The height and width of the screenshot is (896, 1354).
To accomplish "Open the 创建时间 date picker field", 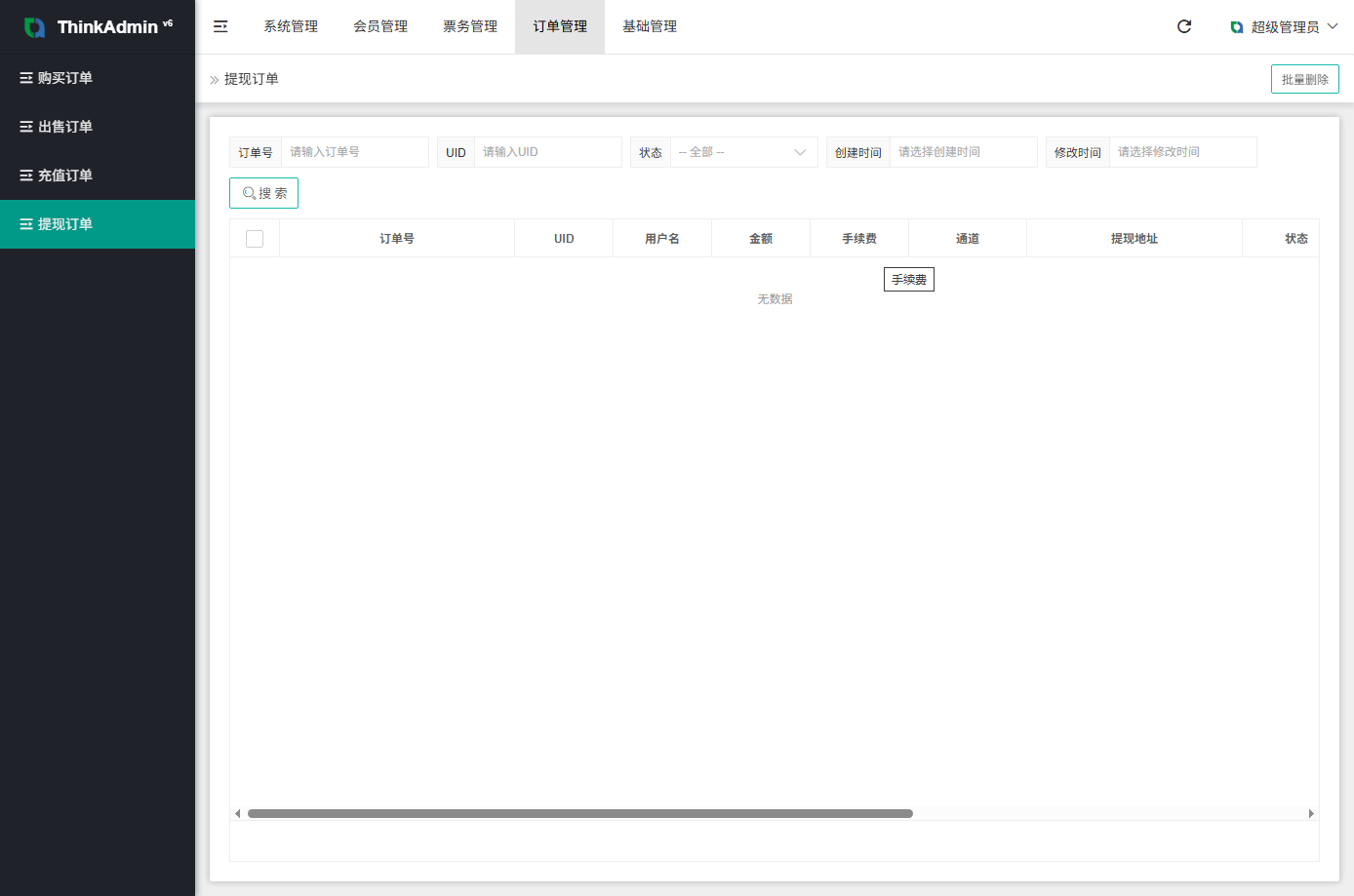I will (964, 152).
